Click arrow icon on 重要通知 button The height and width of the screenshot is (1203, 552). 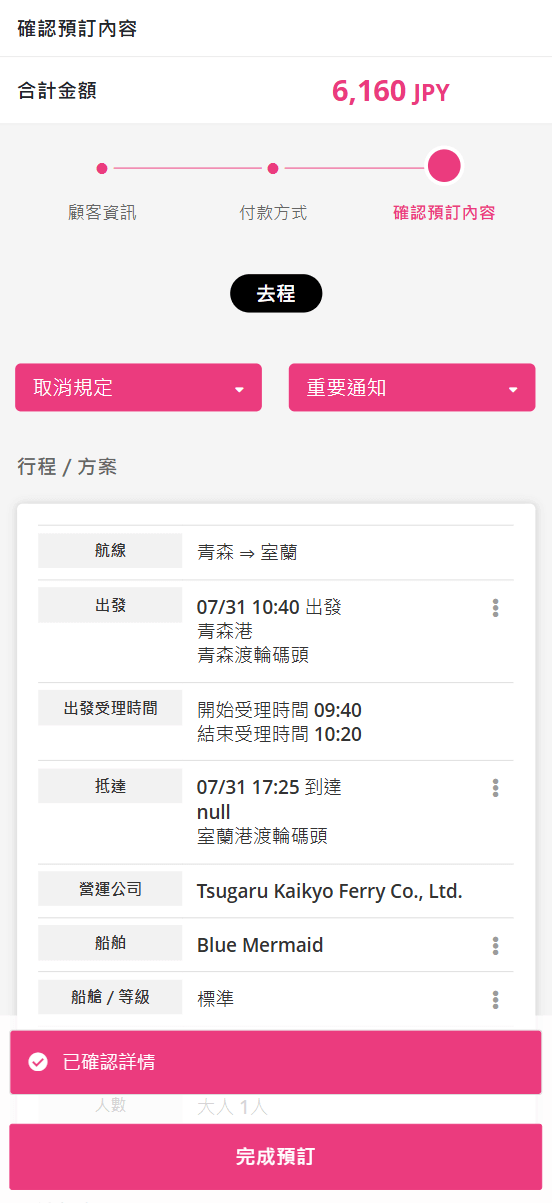pos(513,389)
